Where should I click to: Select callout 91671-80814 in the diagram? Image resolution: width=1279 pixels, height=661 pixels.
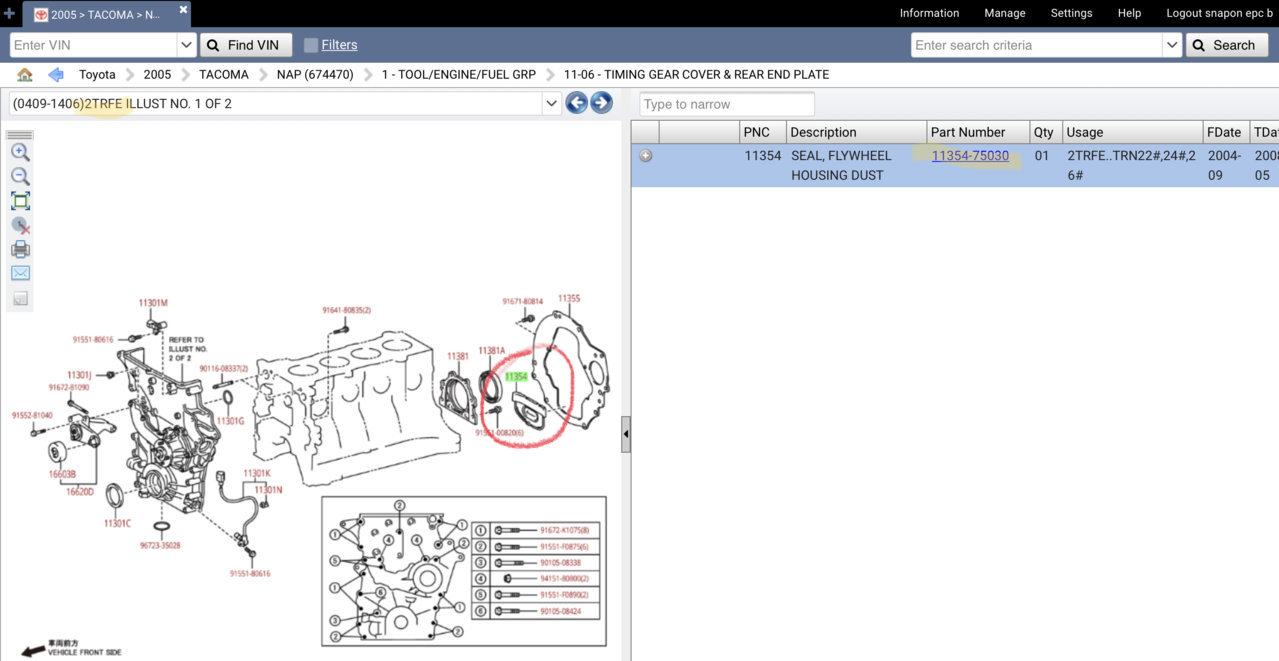523,301
